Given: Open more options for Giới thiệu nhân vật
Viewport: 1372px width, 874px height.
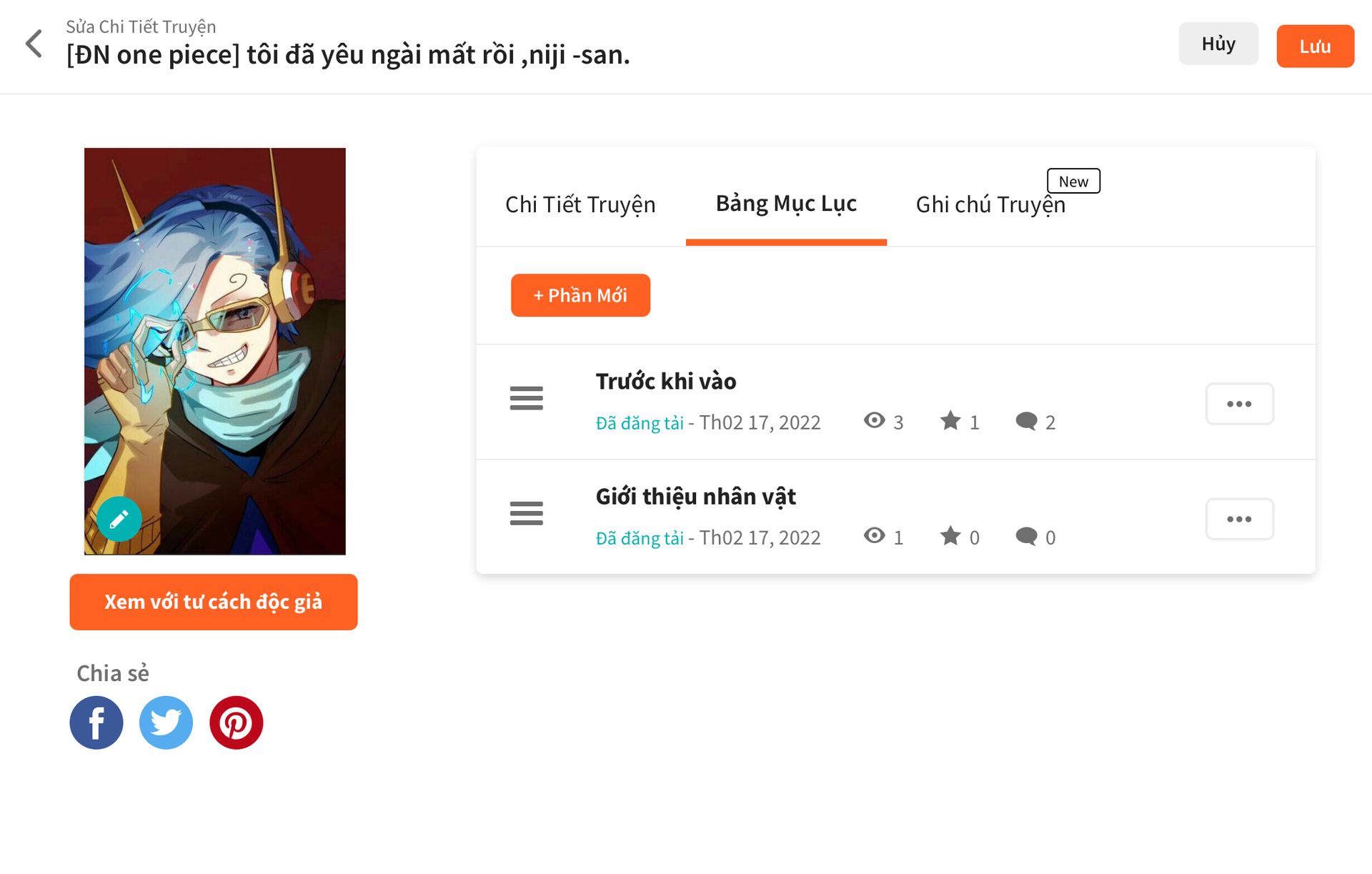Looking at the screenshot, I should pyautogui.click(x=1239, y=519).
